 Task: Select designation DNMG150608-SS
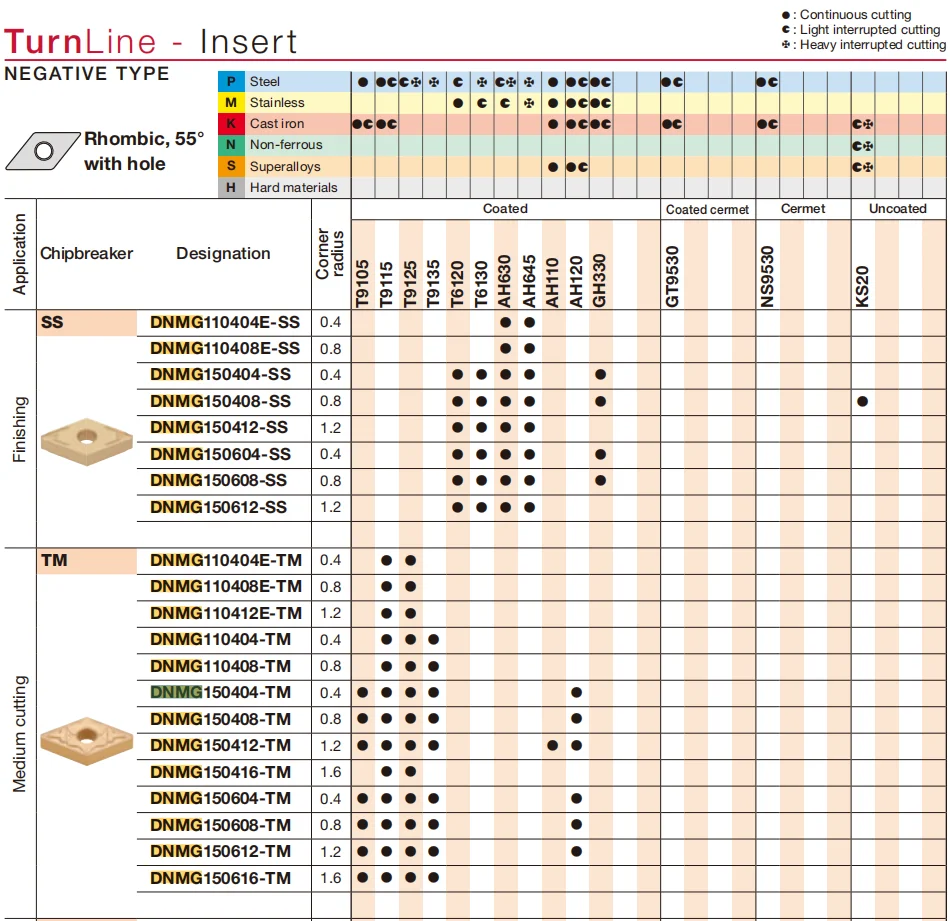(x=219, y=480)
